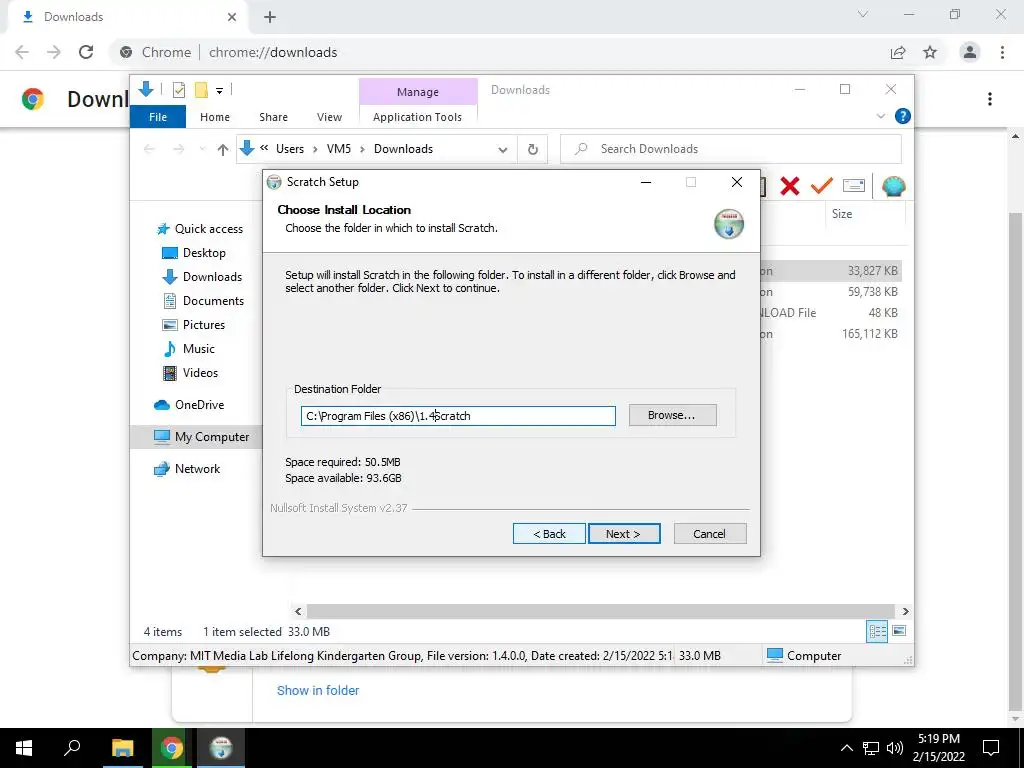Expand the Explorer ribbon with chevron
This screenshot has width=1024, height=768.
(x=880, y=116)
